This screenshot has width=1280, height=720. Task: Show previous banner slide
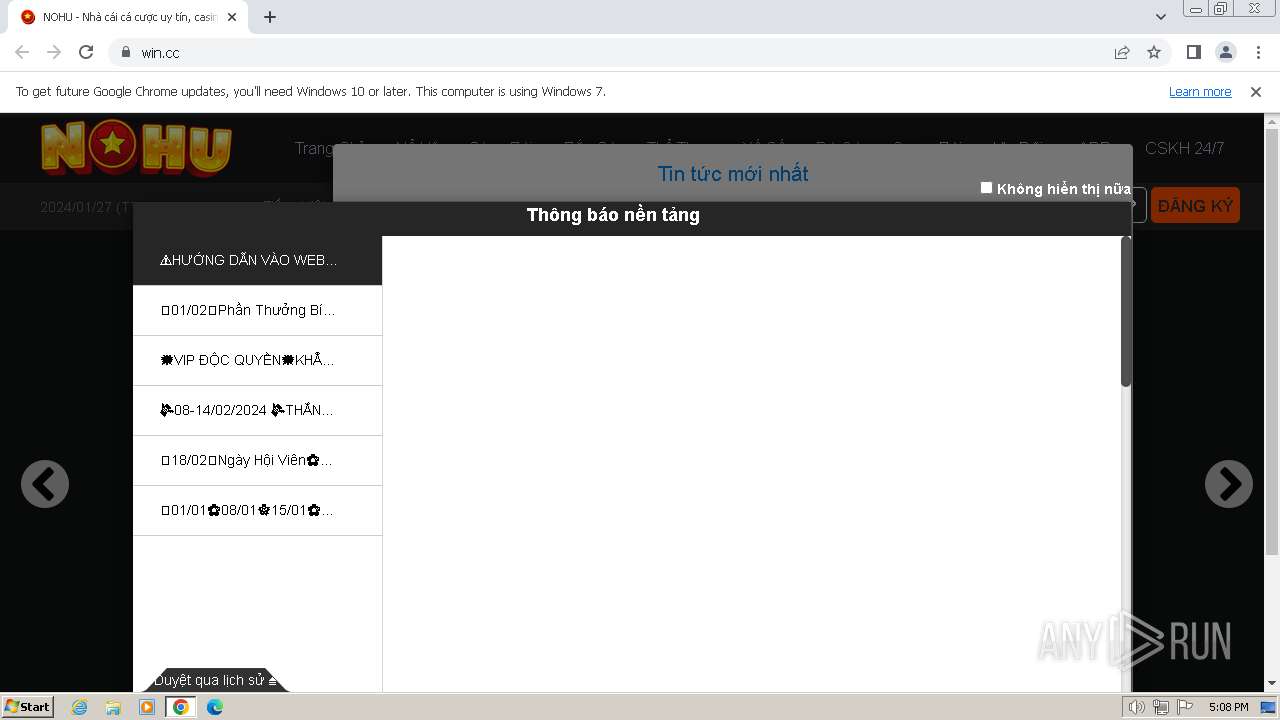pyautogui.click(x=45, y=484)
